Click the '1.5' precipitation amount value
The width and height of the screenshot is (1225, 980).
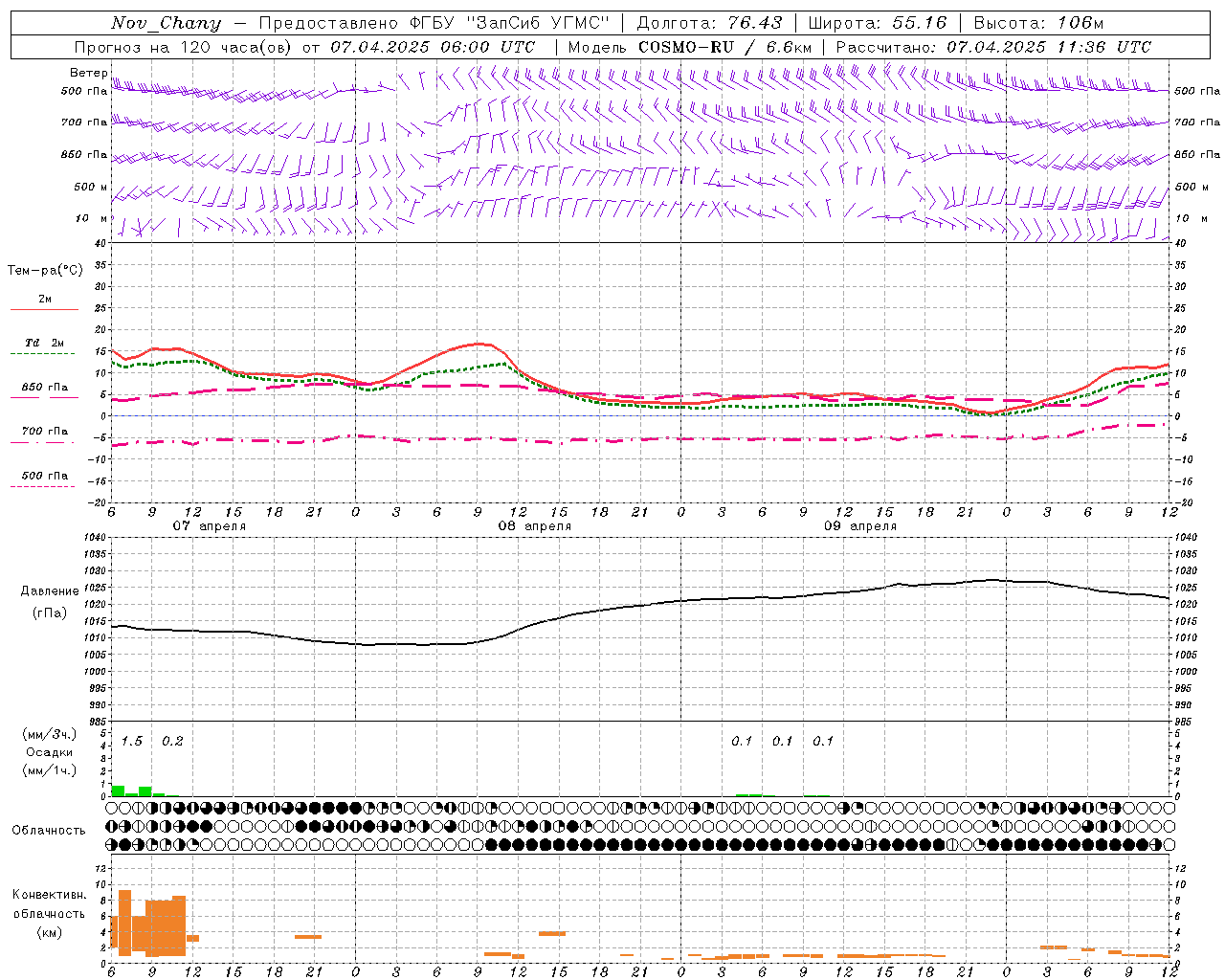(132, 741)
